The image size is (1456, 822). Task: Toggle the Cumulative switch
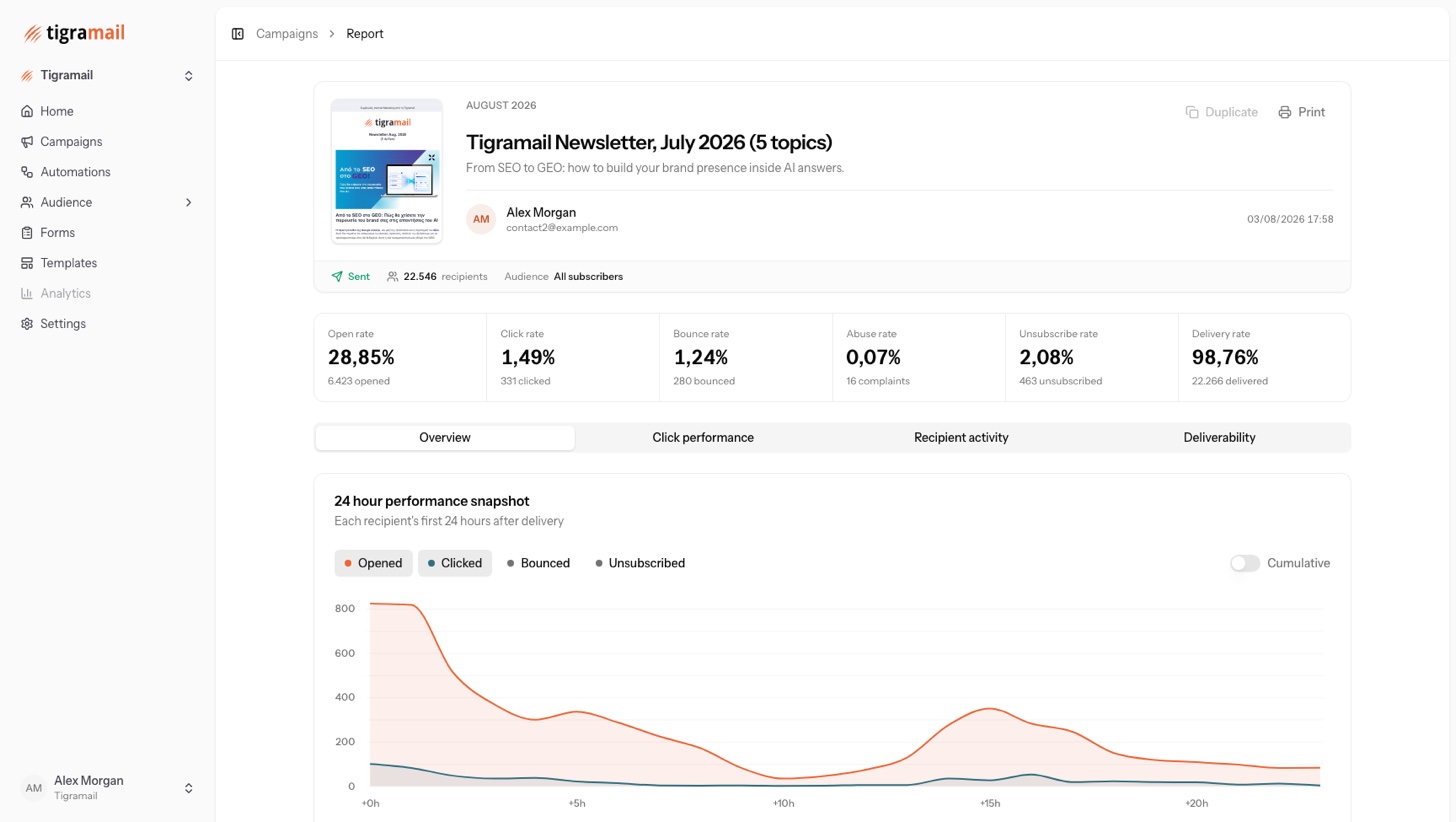pyautogui.click(x=1245, y=563)
